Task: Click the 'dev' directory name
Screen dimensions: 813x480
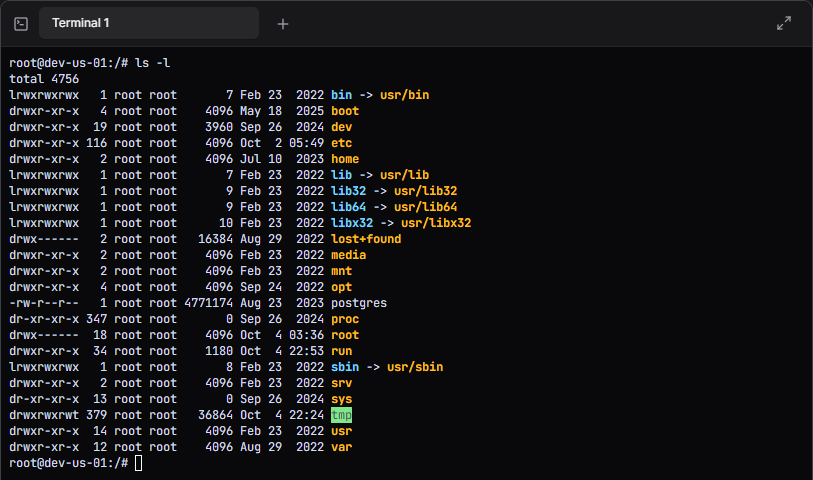Action: point(341,127)
